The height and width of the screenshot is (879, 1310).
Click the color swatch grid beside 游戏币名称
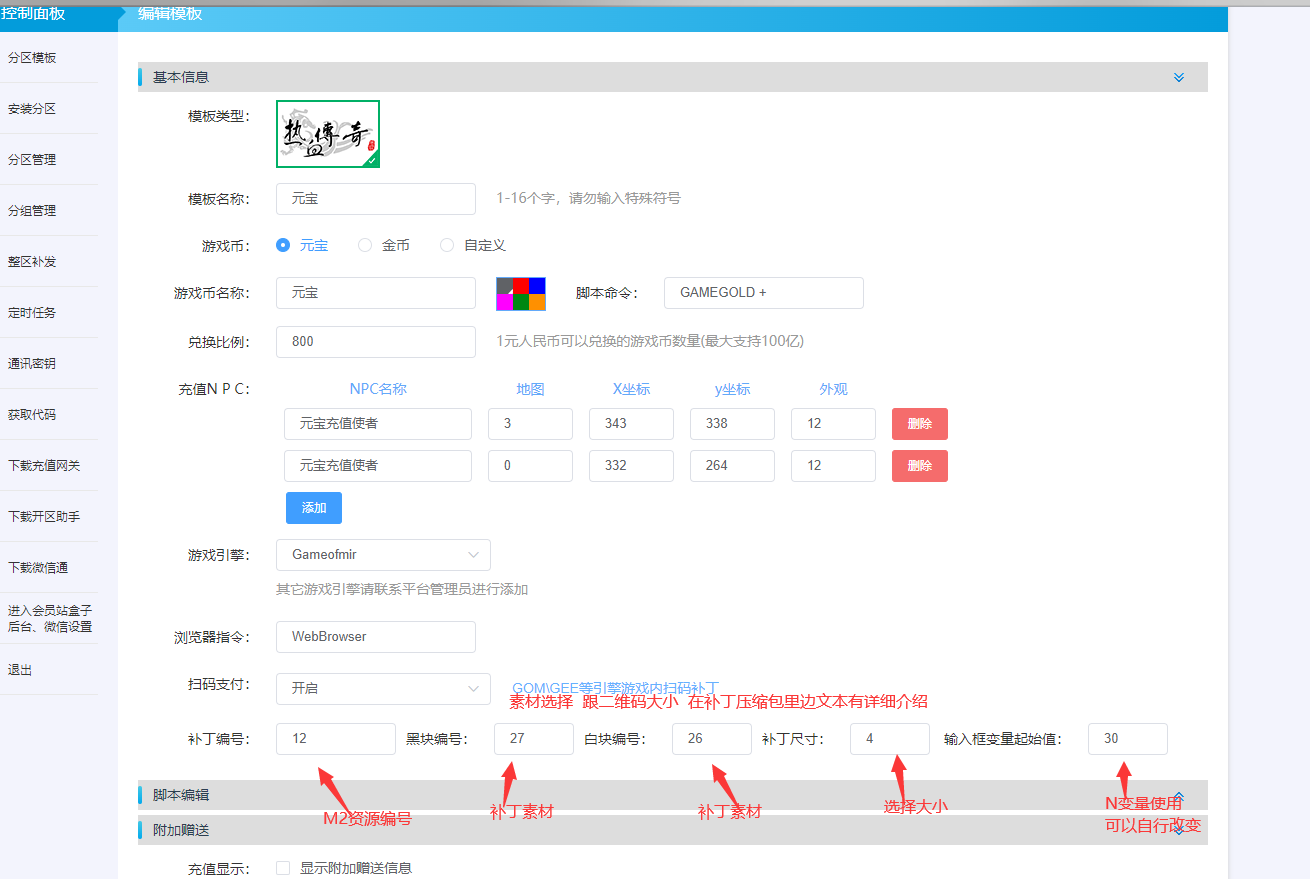pos(523,292)
